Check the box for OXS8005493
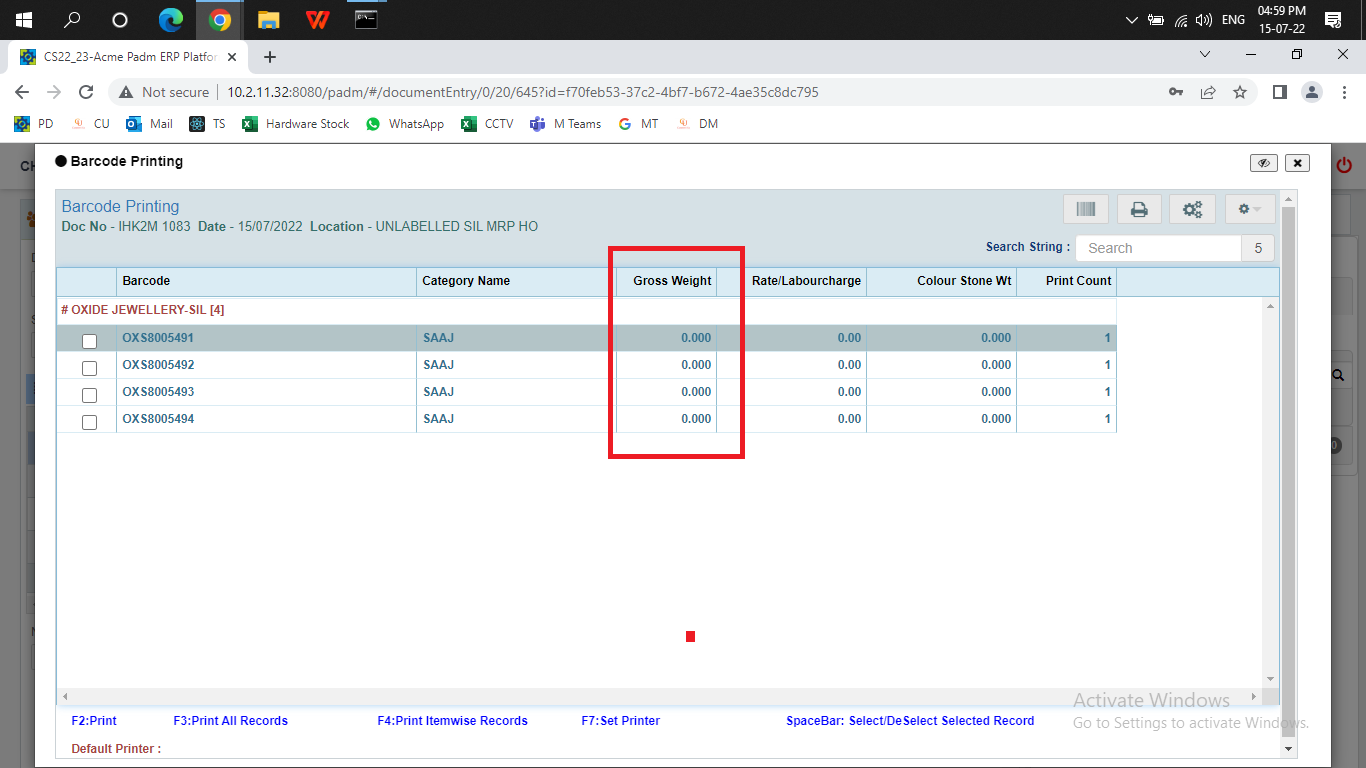 [x=89, y=396]
